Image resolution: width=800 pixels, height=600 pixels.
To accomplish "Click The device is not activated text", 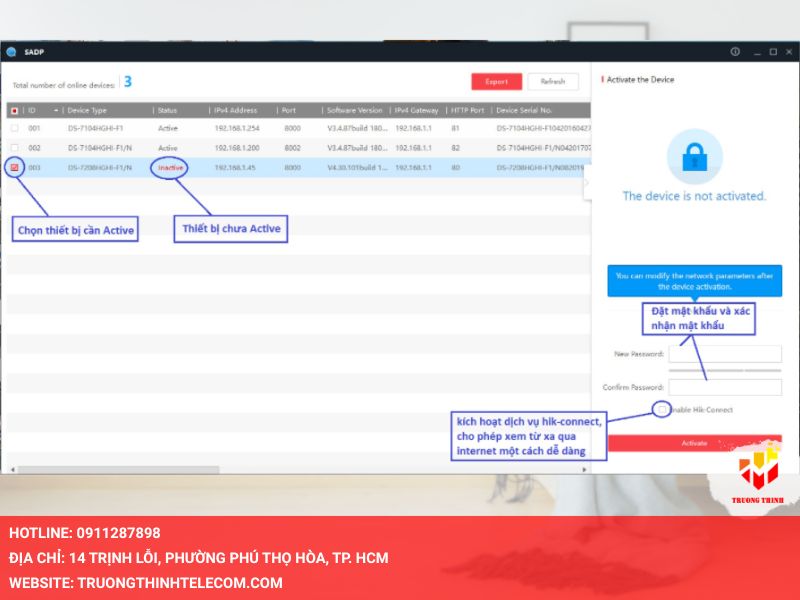I will point(694,196).
